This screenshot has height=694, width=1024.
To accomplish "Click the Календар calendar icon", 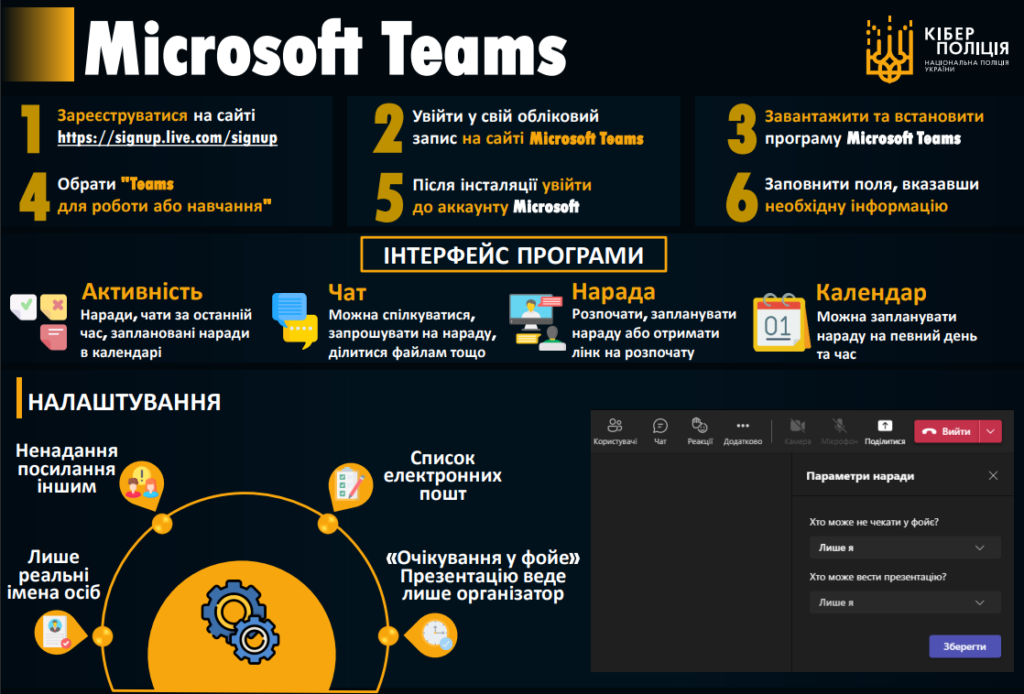I will coord(780,323).
